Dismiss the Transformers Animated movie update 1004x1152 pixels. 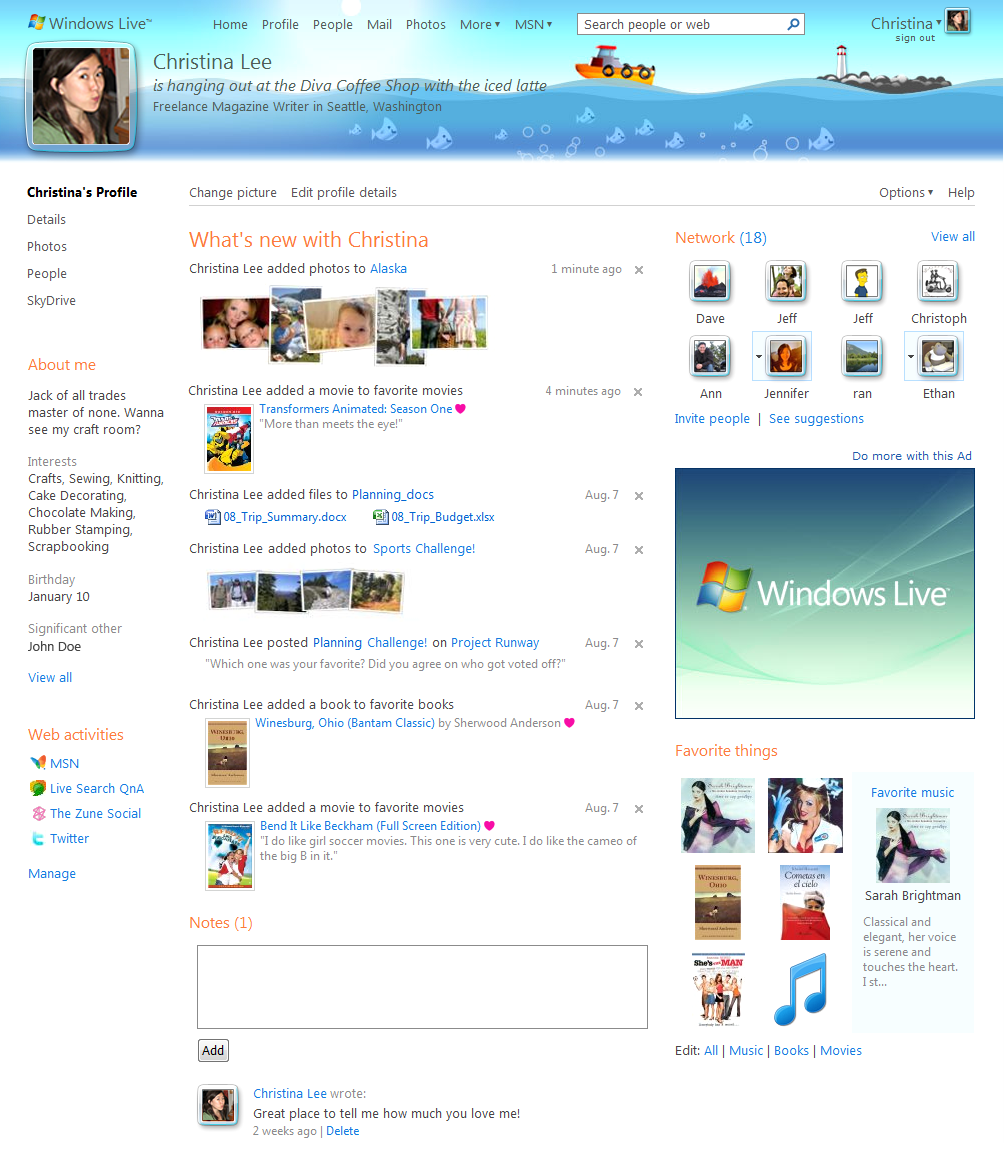coord(638,392)
